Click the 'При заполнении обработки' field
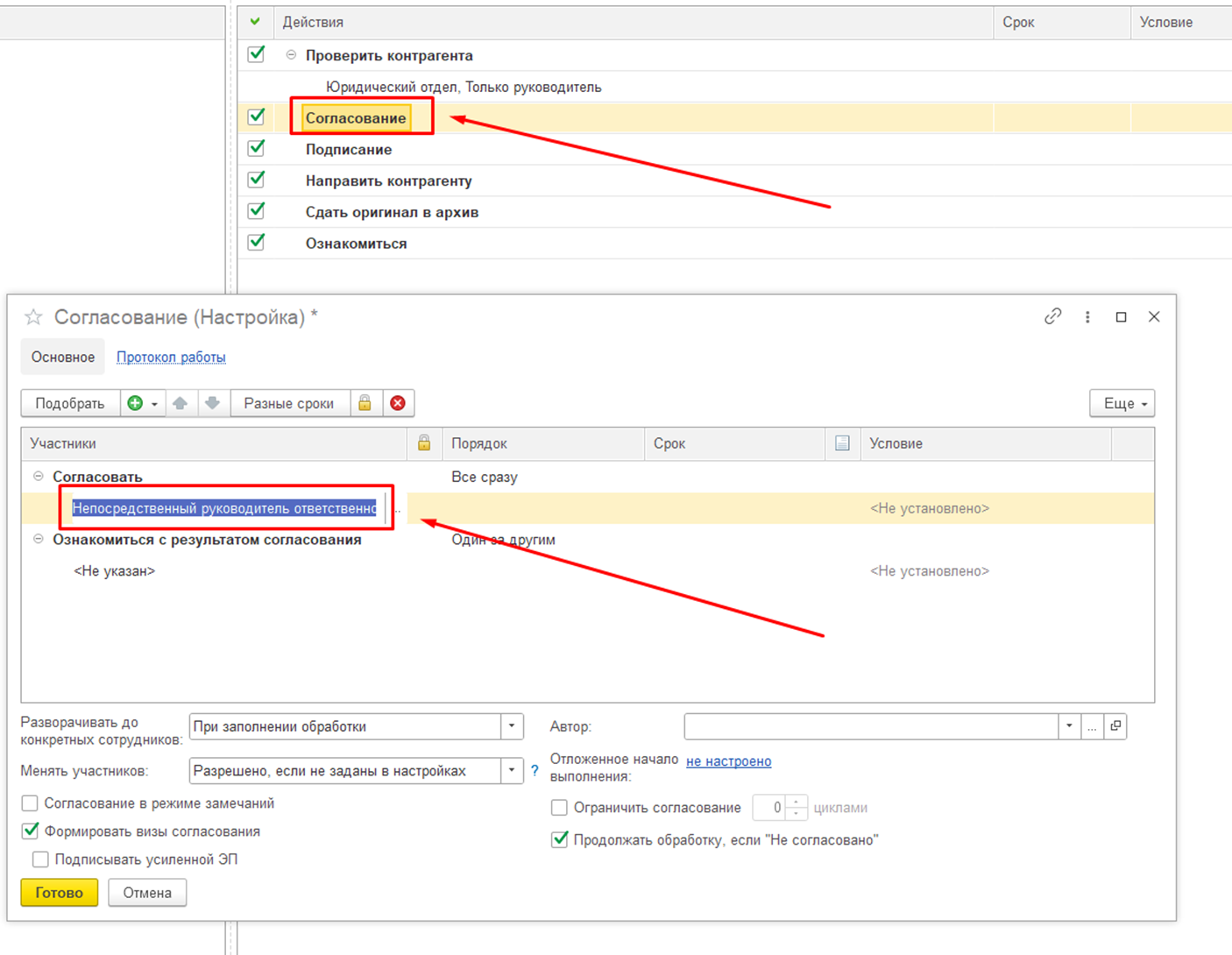The height and width of the screenshot is (955, 1232). (x=345, y=726)
